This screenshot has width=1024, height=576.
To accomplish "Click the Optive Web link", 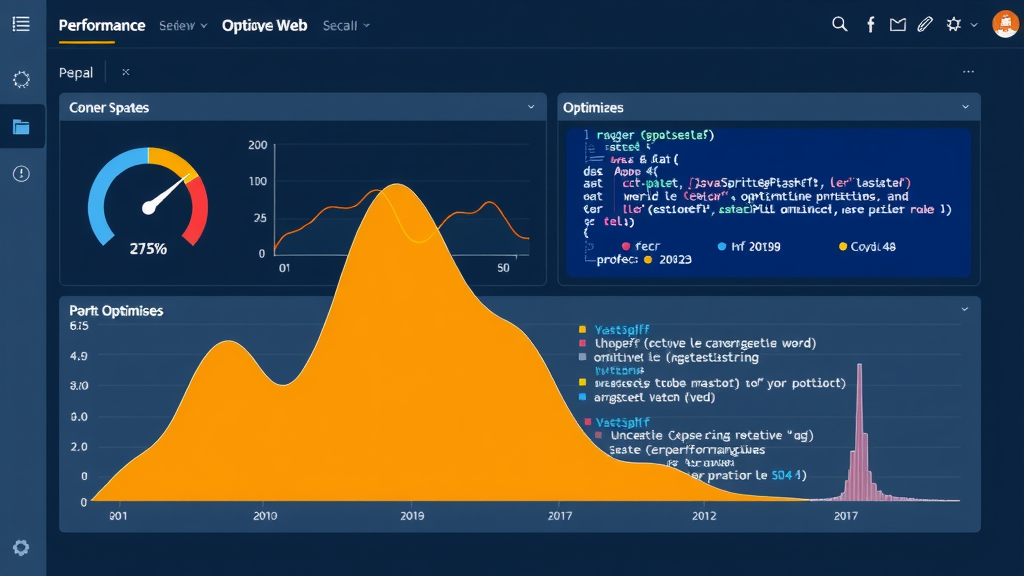I will tap(264, 25).
